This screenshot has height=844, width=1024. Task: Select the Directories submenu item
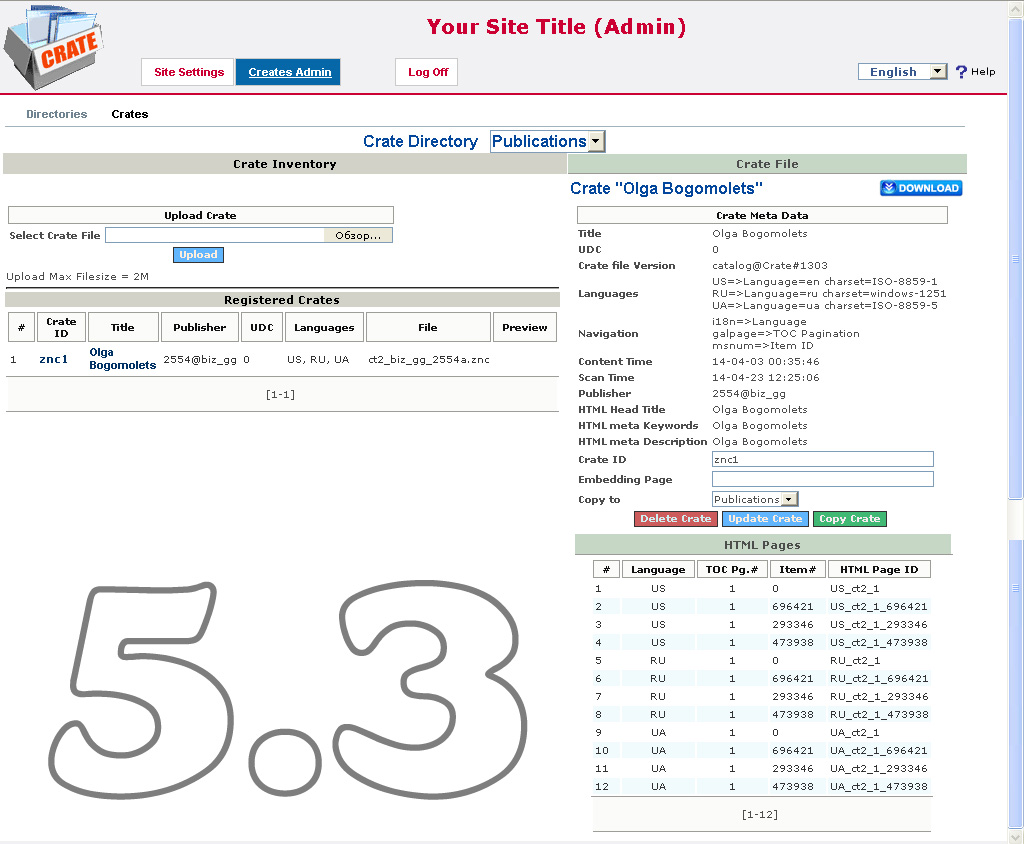[x=57, y=114]
